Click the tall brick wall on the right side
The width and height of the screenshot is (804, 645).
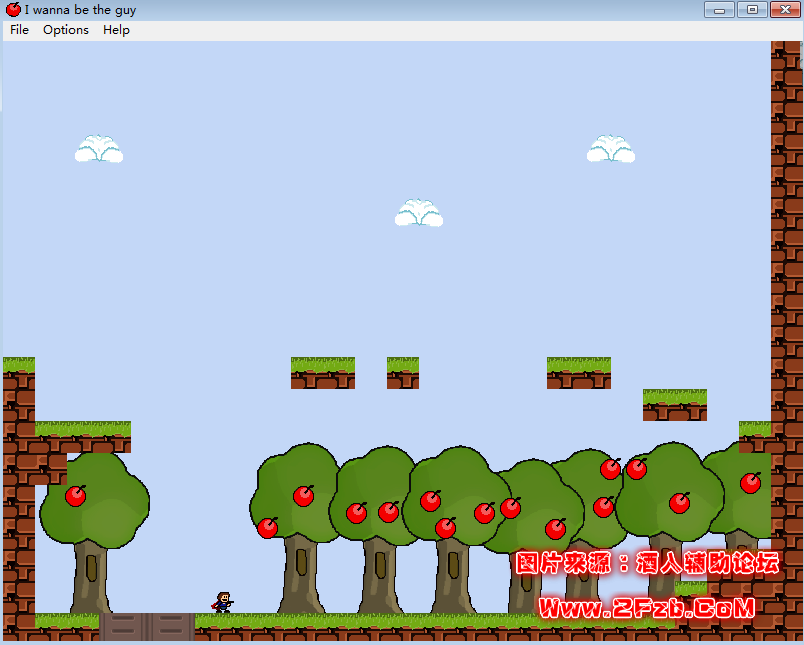coord(786,250)
